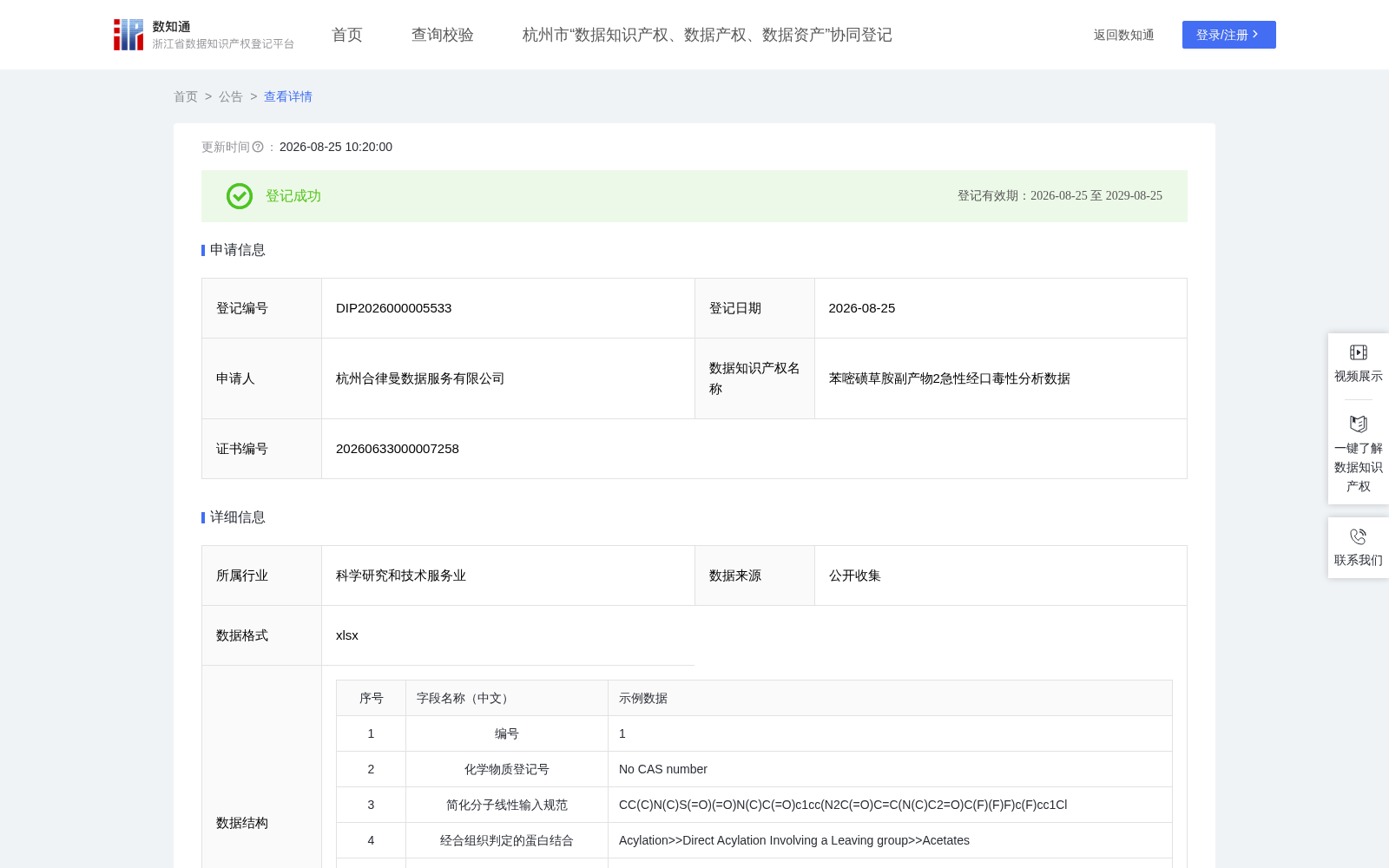Screen dimensions: 1389x868
Task: Click the 登记编号 label cell
Action: click(x=262, y=308)
